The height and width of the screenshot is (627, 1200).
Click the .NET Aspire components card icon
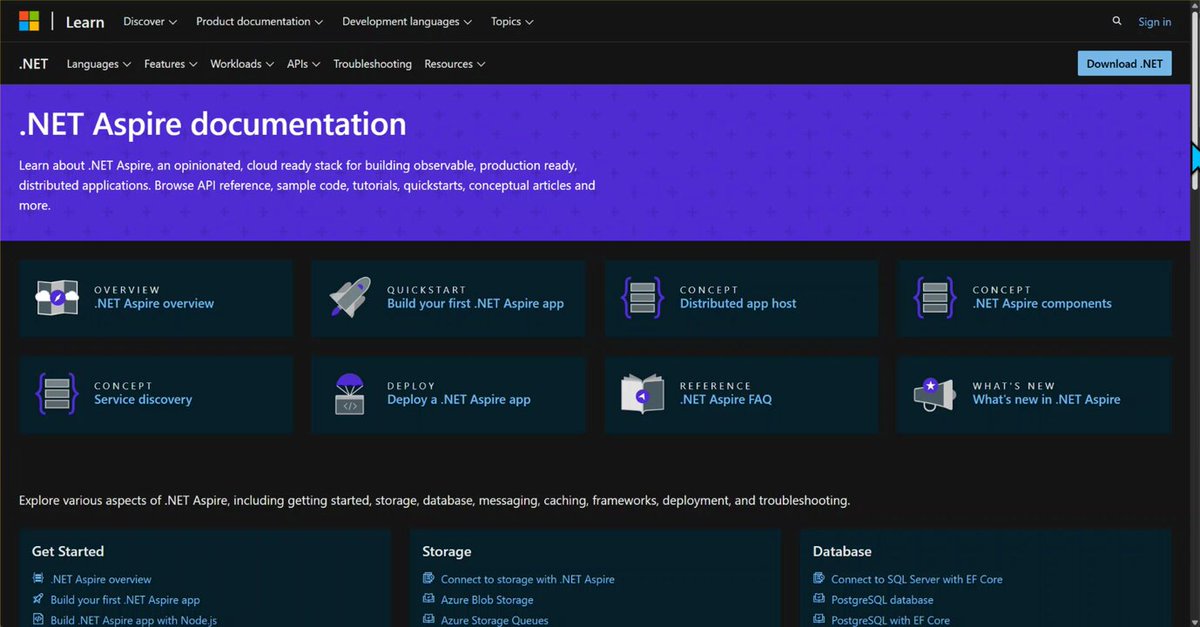(x=935, y=297)
